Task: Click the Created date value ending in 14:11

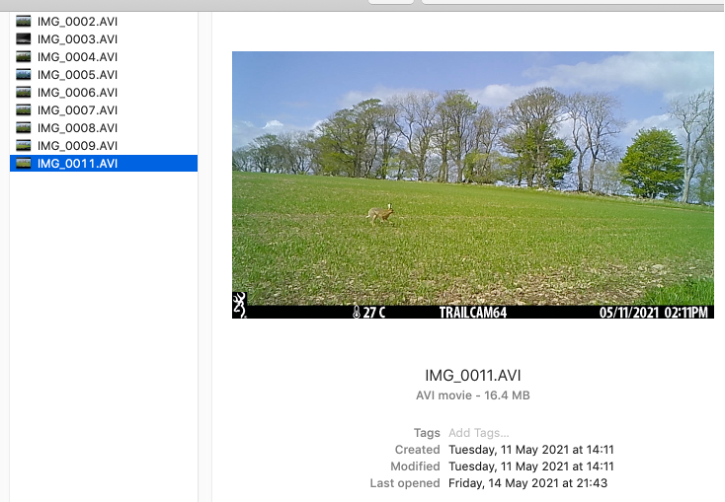Action: click(531, 450)
